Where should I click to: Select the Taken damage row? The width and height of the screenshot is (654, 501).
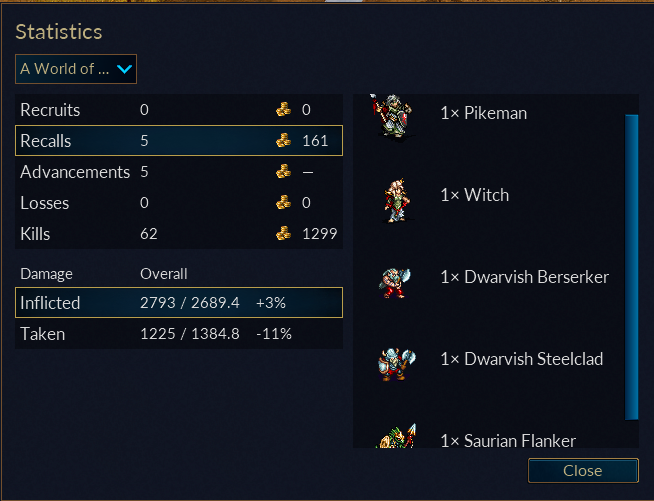[x=179, y=334]
